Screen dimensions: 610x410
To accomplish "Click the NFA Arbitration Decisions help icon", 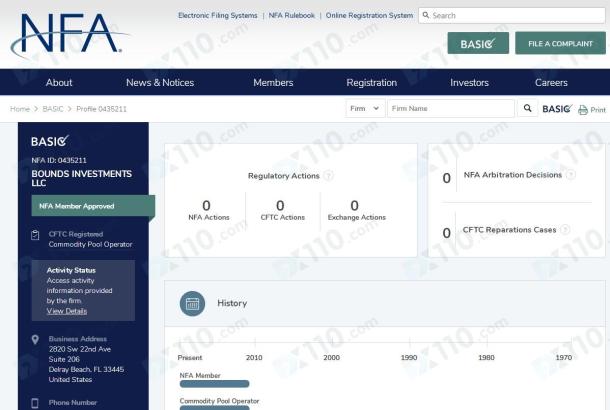I will [571, 175].
